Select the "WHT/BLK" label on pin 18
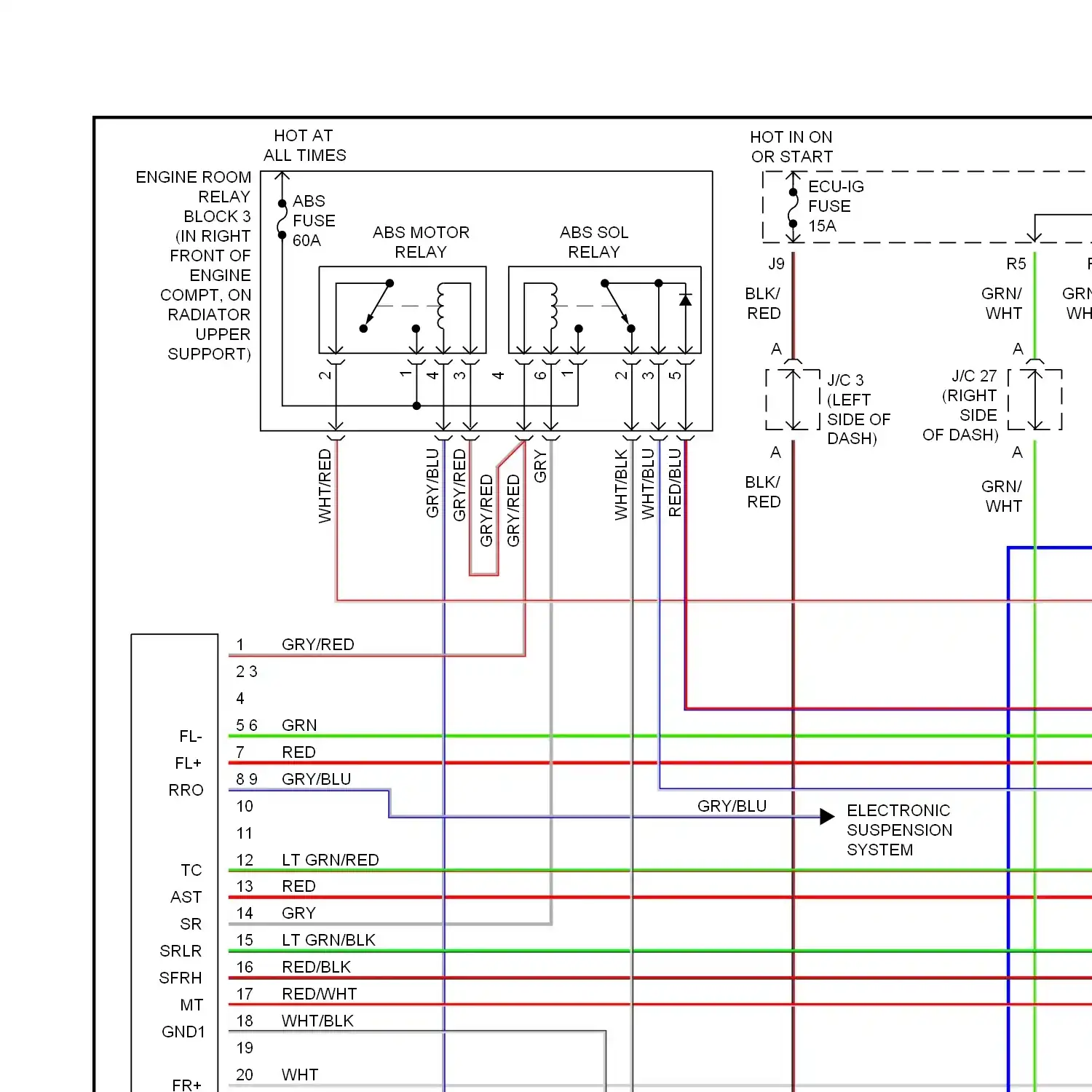 tap(317, 1021)
